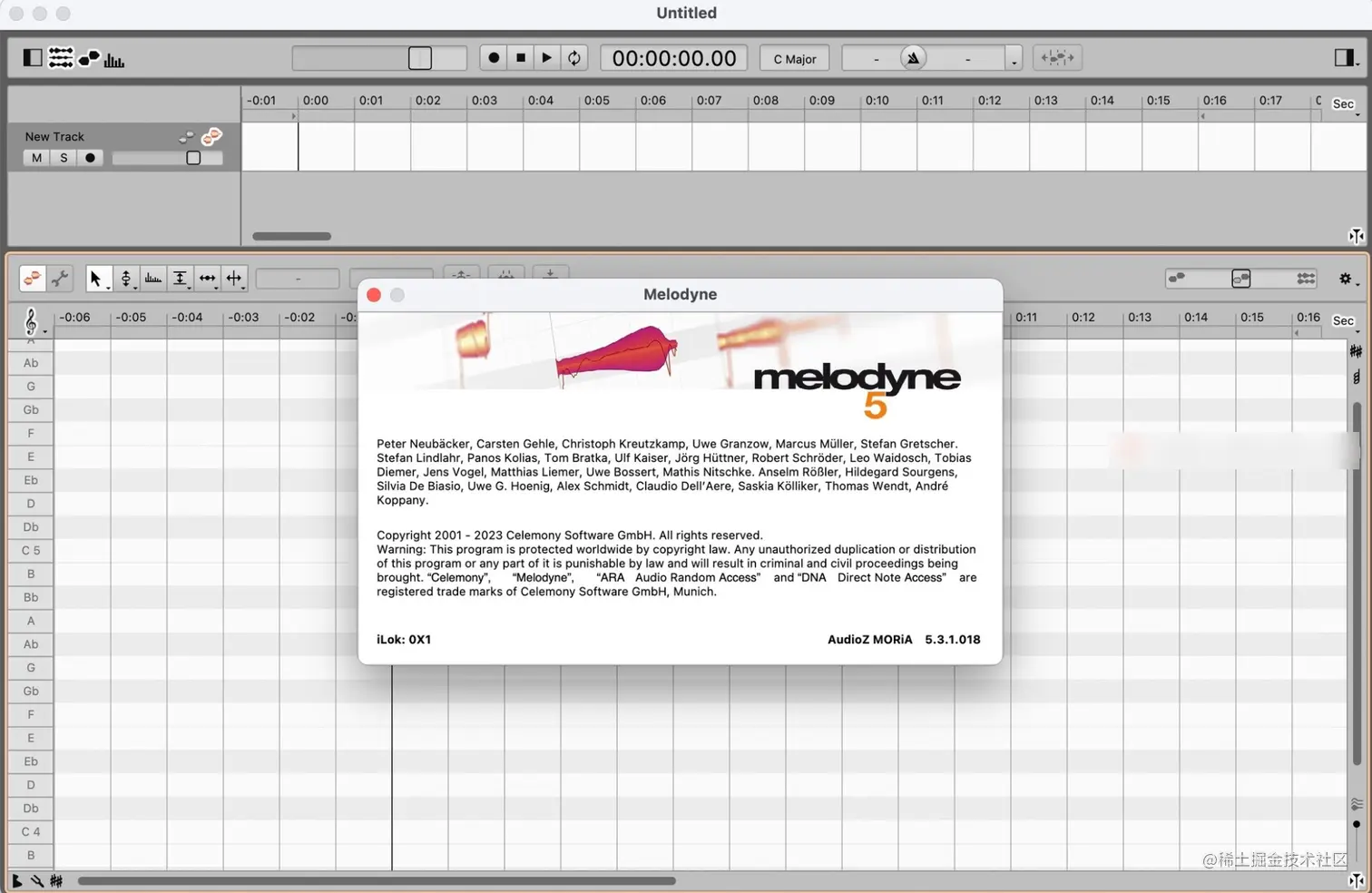Solo New Track with S button
The width and height of the screenshot is (1372, 893).
click(64, 158)
